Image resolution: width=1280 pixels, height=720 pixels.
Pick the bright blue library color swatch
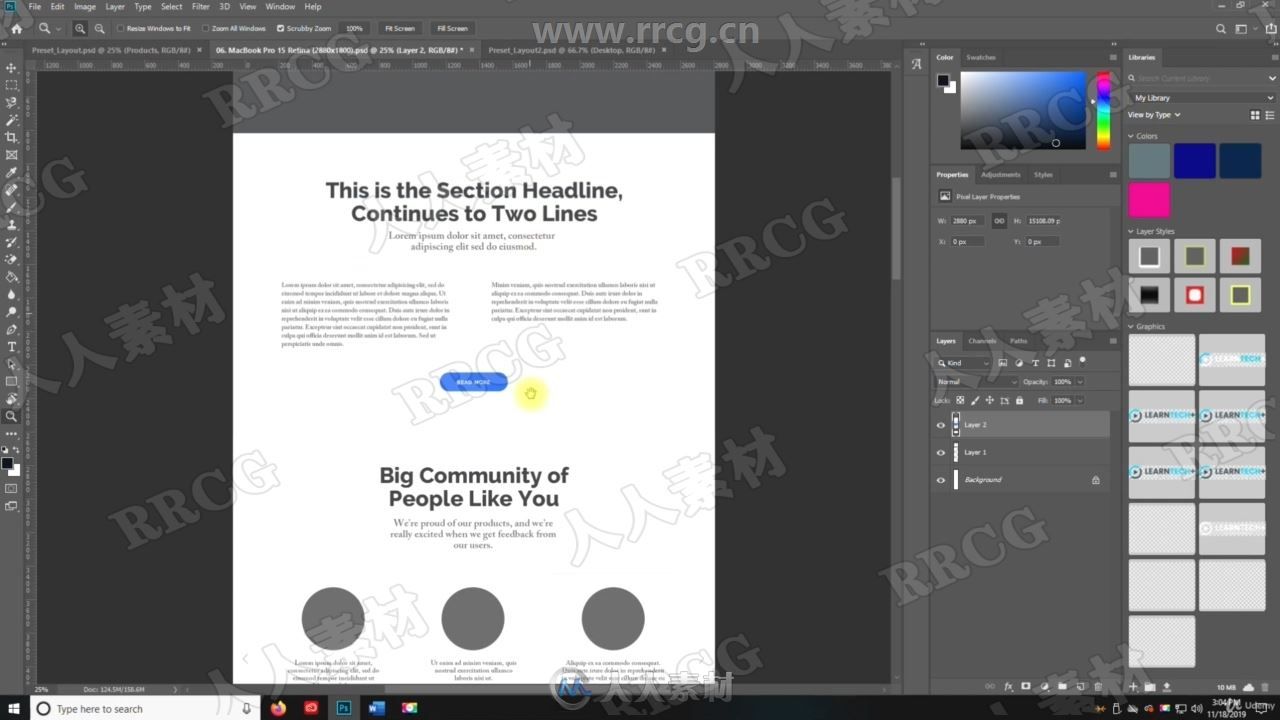pos(1195,161)
